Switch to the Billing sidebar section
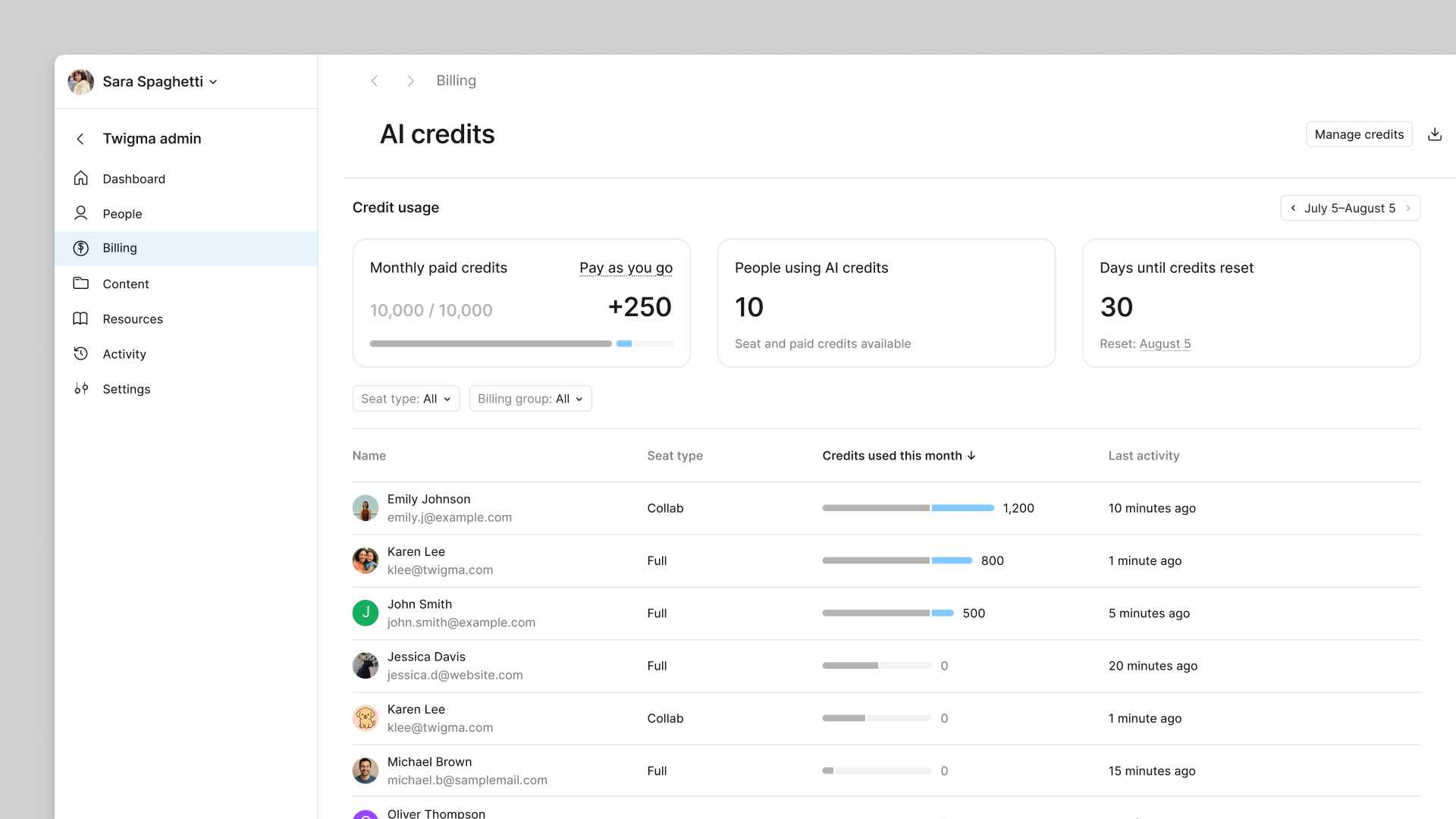The image size is (1456, 819). (119, 248)
